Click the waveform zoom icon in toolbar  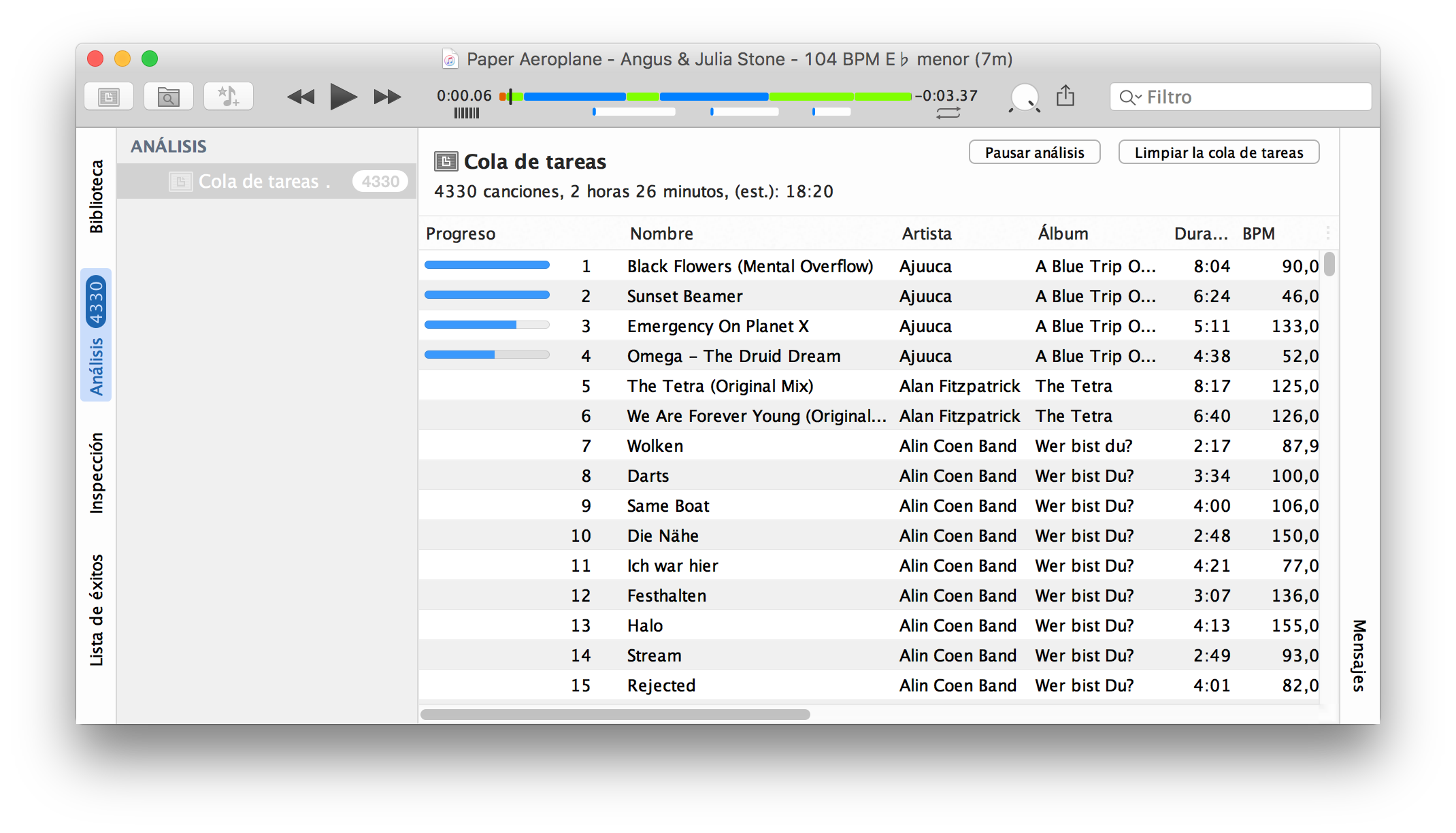1025,97
